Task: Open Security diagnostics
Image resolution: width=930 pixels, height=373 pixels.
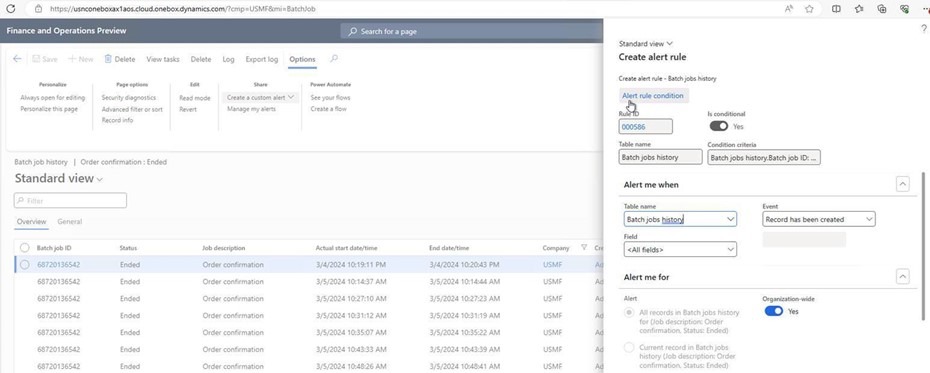Action: [x=129, y=98]
